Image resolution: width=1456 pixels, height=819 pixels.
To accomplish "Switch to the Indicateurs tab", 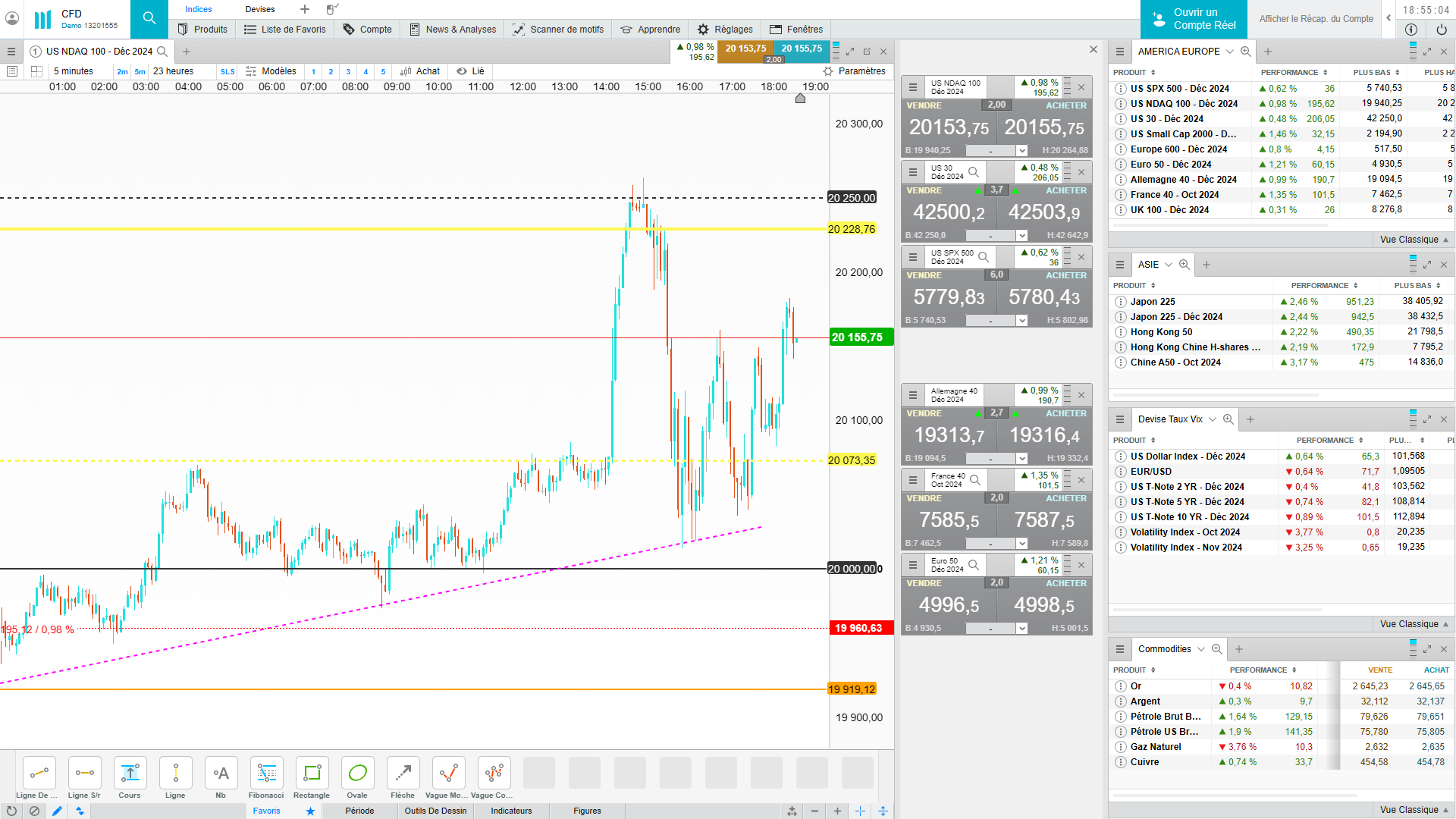I will [511, 811].
